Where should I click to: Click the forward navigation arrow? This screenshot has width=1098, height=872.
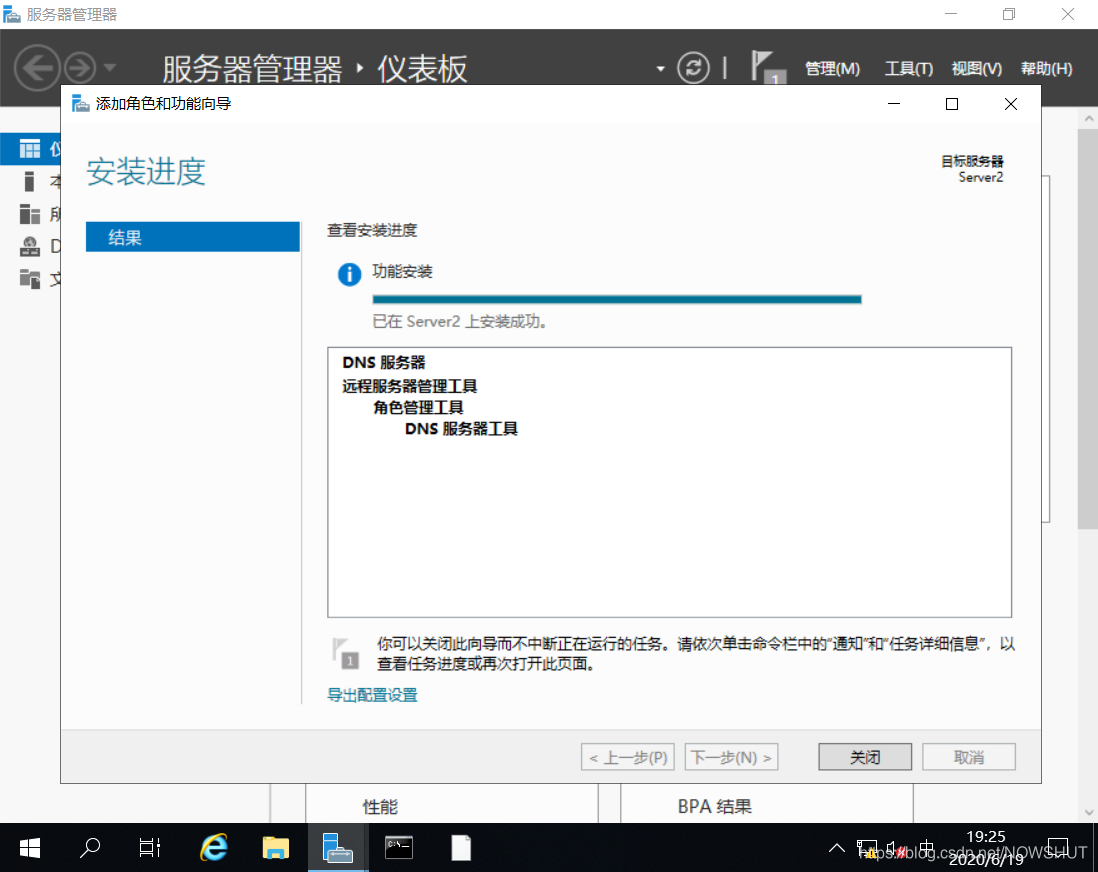pyautogui.click(x=80, y=68)
